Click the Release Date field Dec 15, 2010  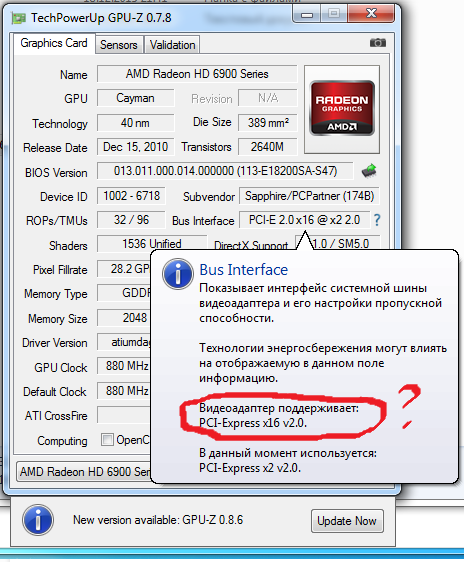tap(135, 147)
